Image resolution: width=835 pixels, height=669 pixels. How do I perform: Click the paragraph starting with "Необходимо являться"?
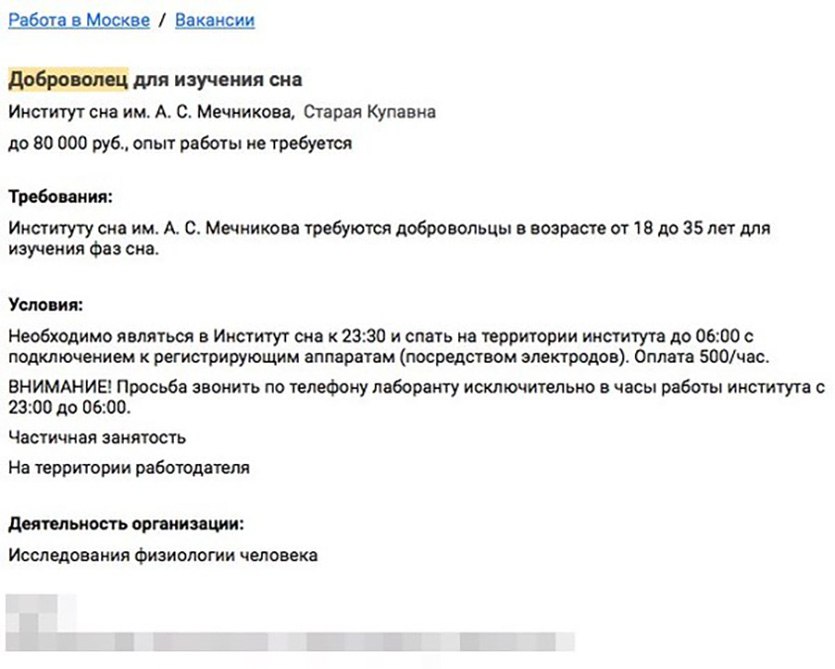tap(389, 346)
